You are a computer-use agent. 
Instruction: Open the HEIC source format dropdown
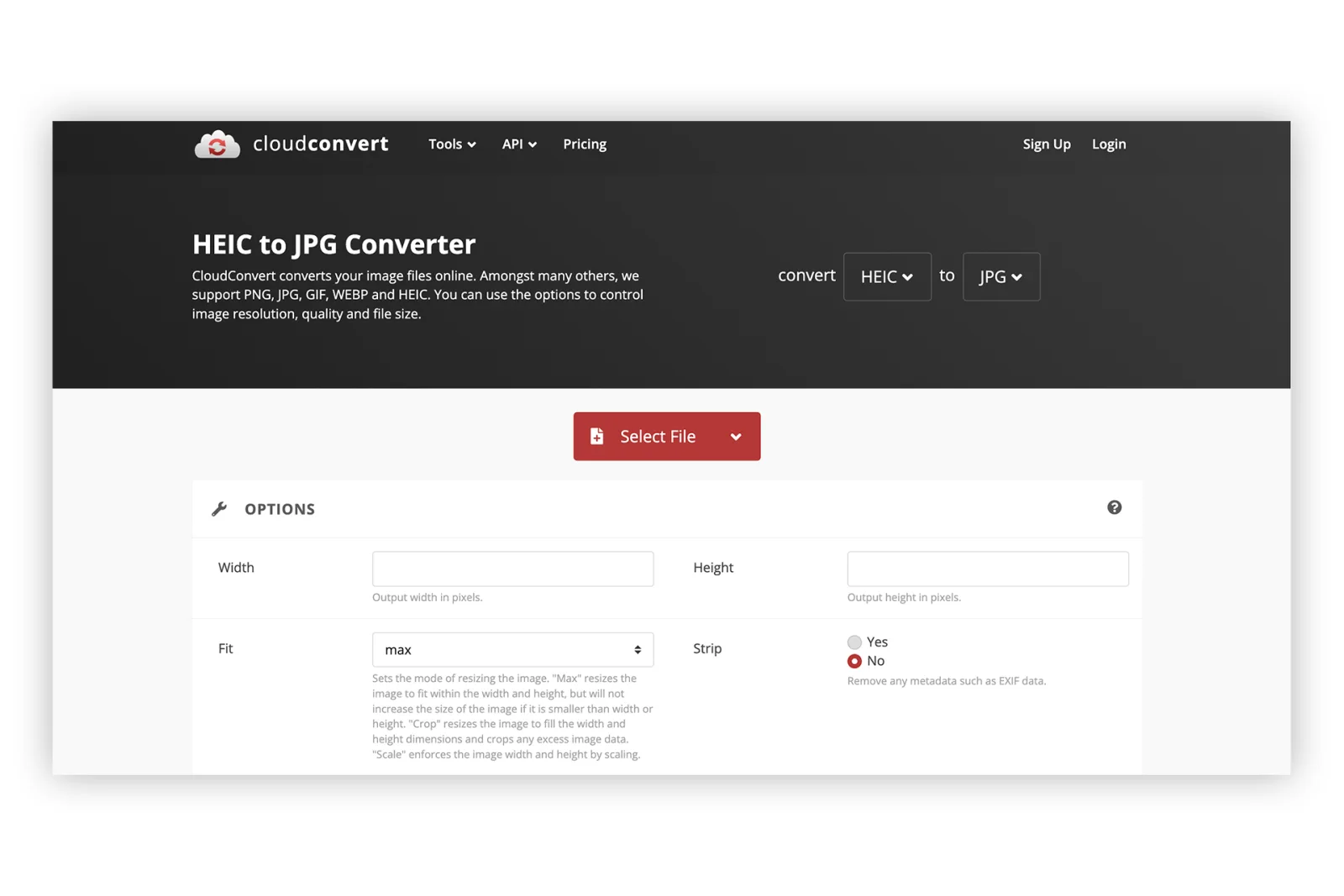pos(887,276)
